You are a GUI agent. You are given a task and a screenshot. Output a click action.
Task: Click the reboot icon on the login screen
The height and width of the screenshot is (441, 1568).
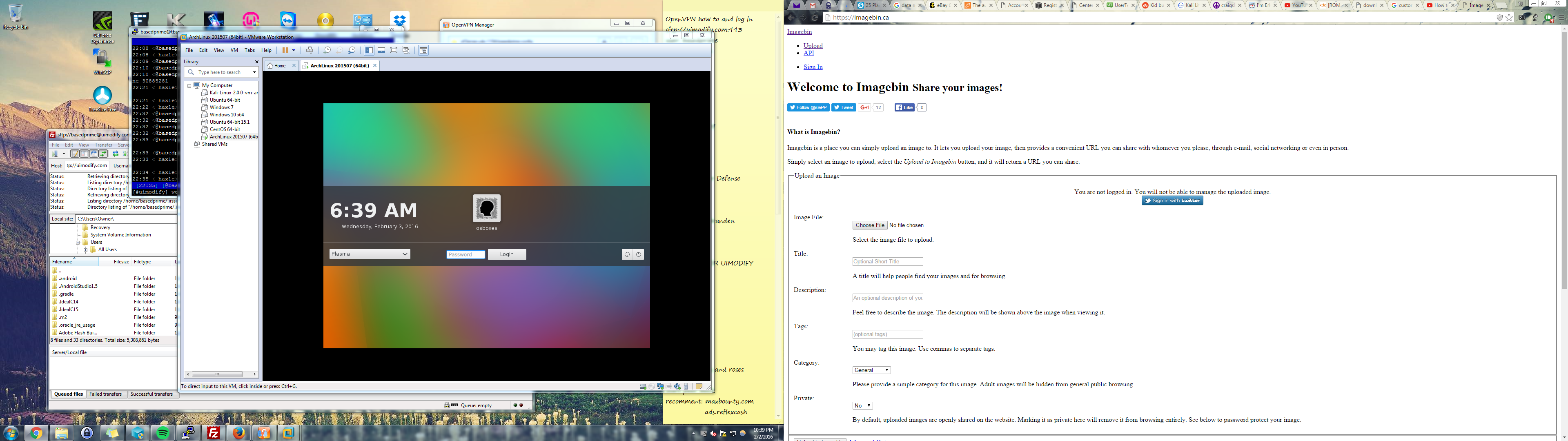click(627, 255)
